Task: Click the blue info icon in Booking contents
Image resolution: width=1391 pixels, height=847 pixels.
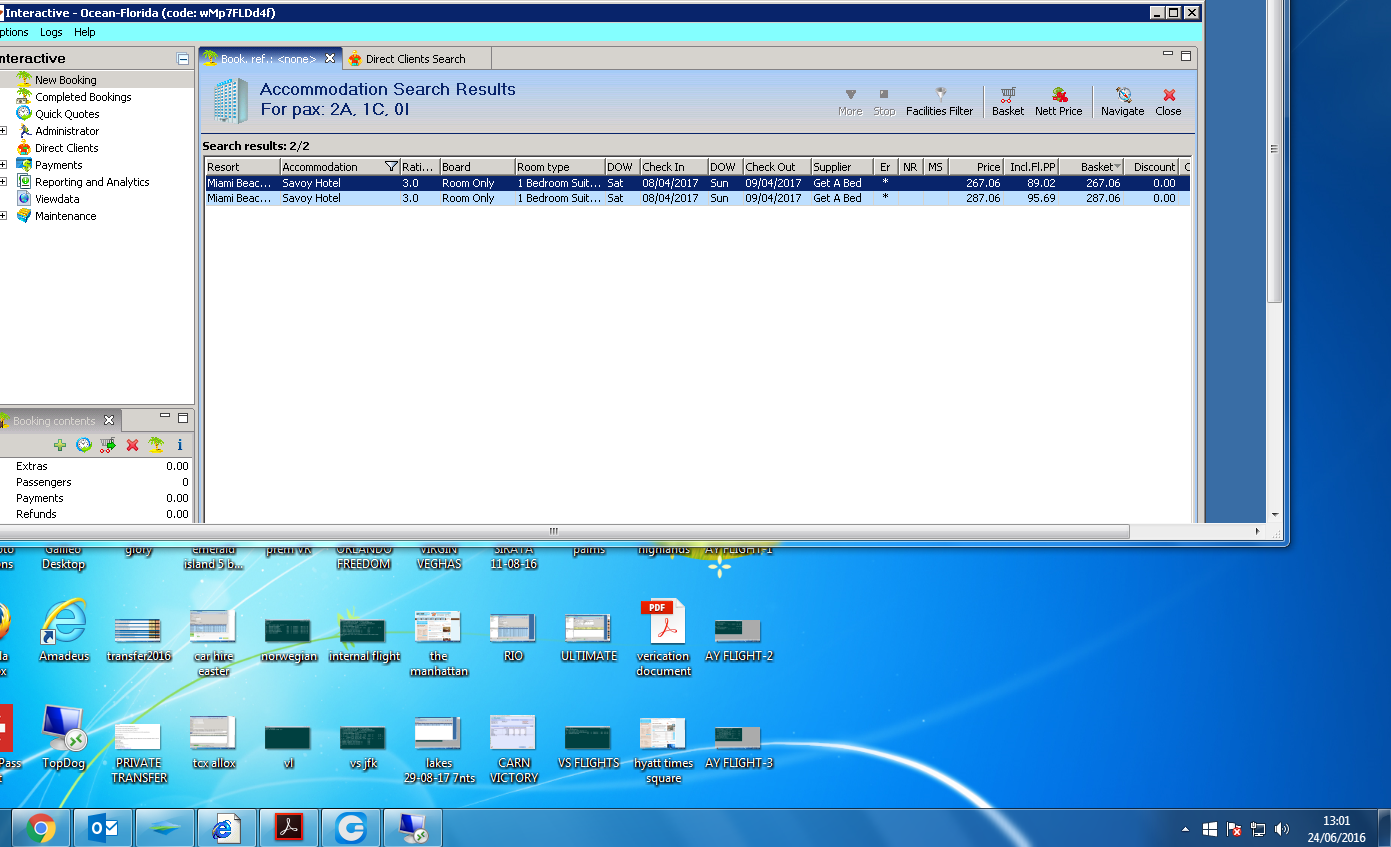Action: [180, 445]
